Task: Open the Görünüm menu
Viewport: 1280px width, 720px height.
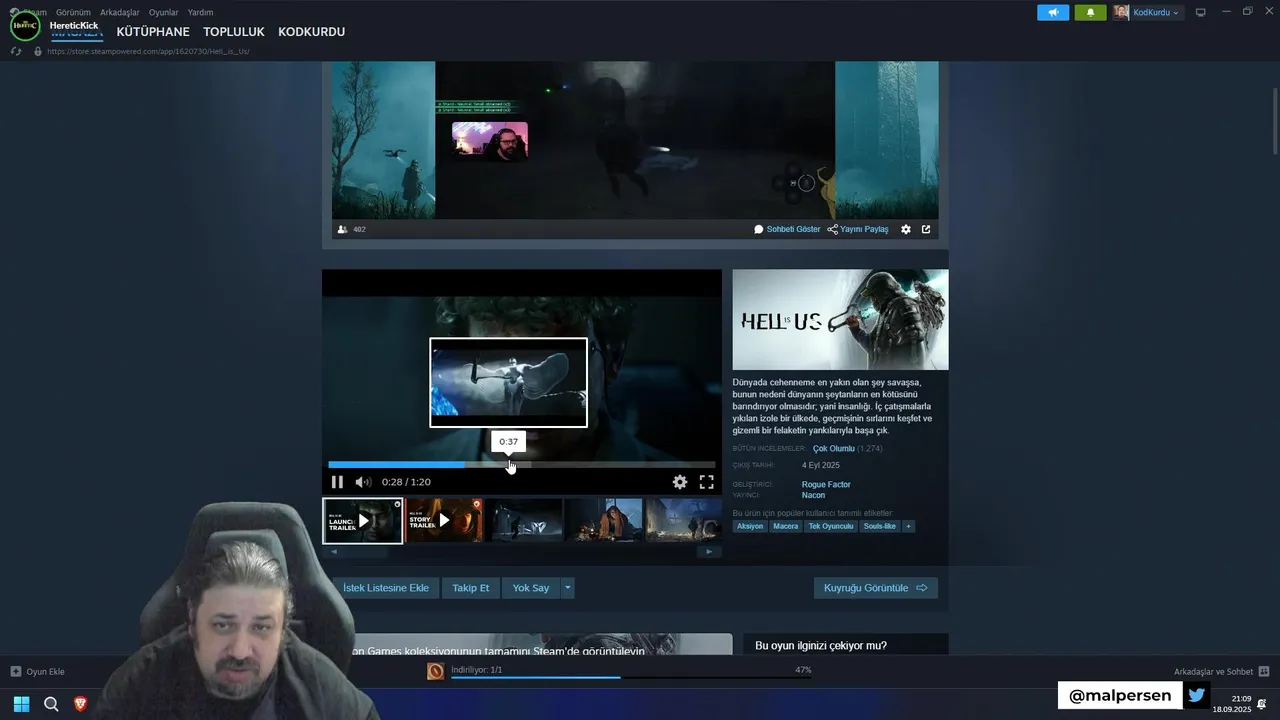Action: click(73, 12)
